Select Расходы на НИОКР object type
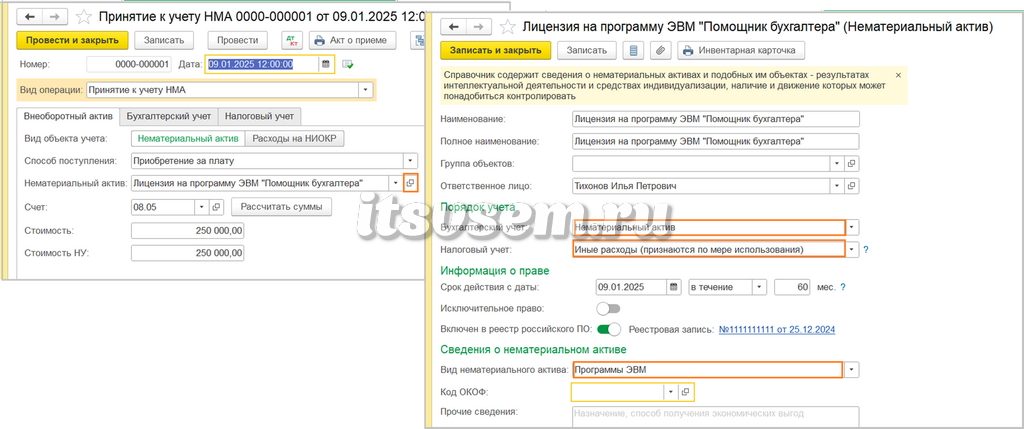1024x429 pixels. coord(295,138)
